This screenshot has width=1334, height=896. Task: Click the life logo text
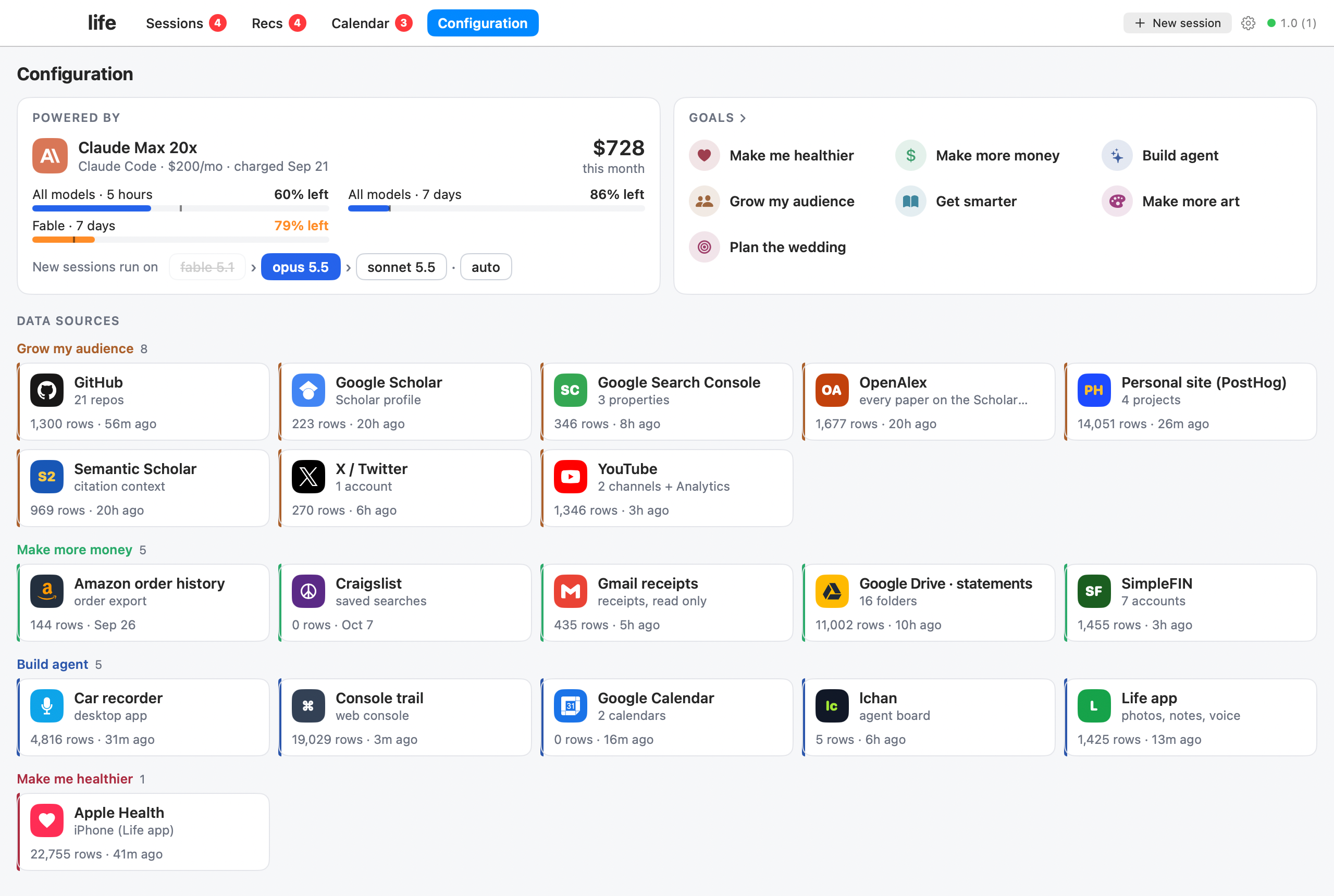click(x=102, y=23)
